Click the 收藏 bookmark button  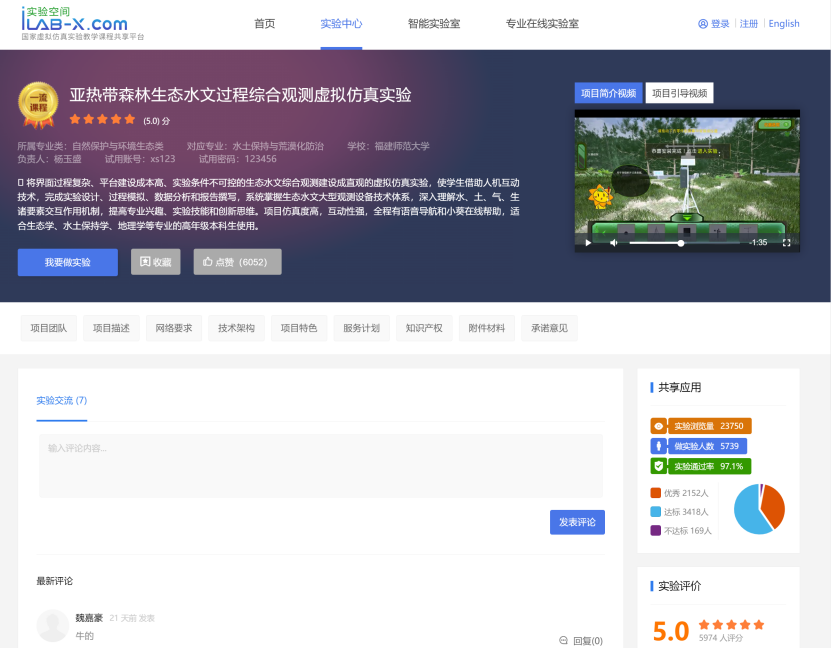tap(155, 262)
